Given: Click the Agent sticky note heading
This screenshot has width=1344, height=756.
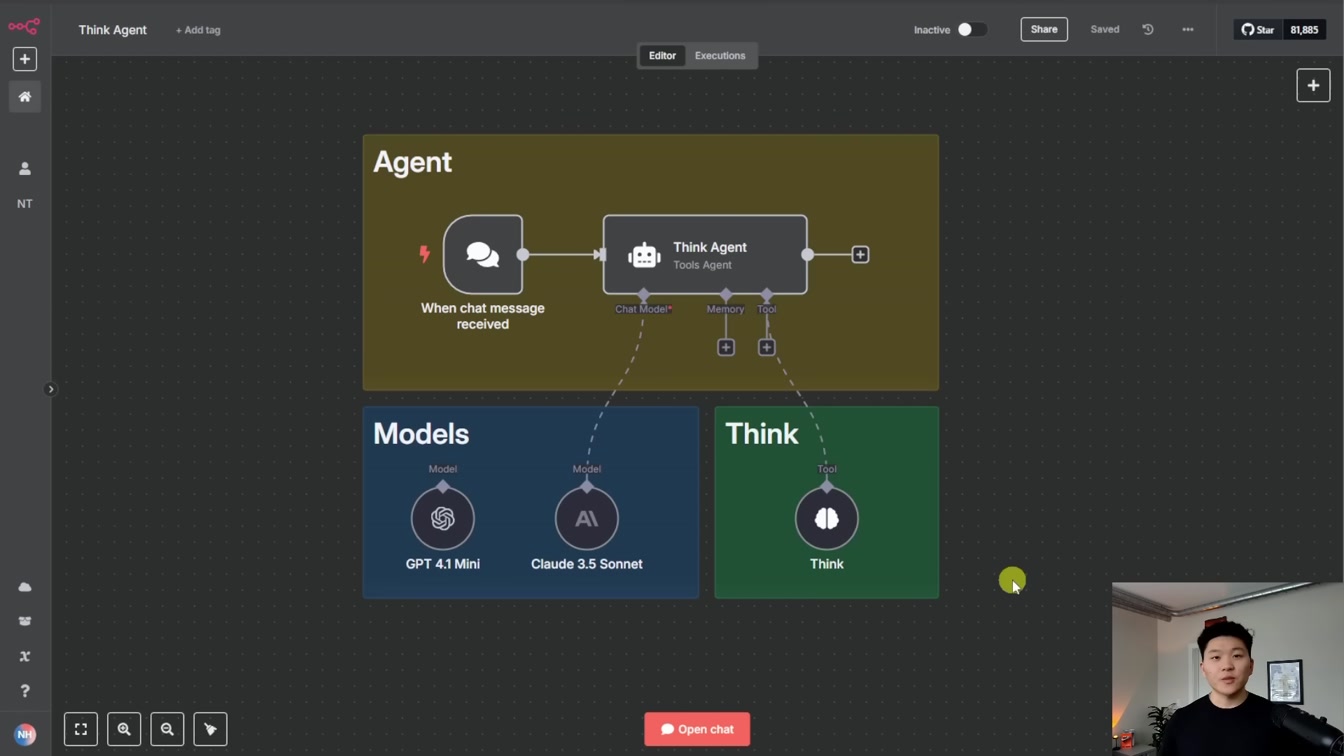Looking at the screenshot, I should click(412, 162).
